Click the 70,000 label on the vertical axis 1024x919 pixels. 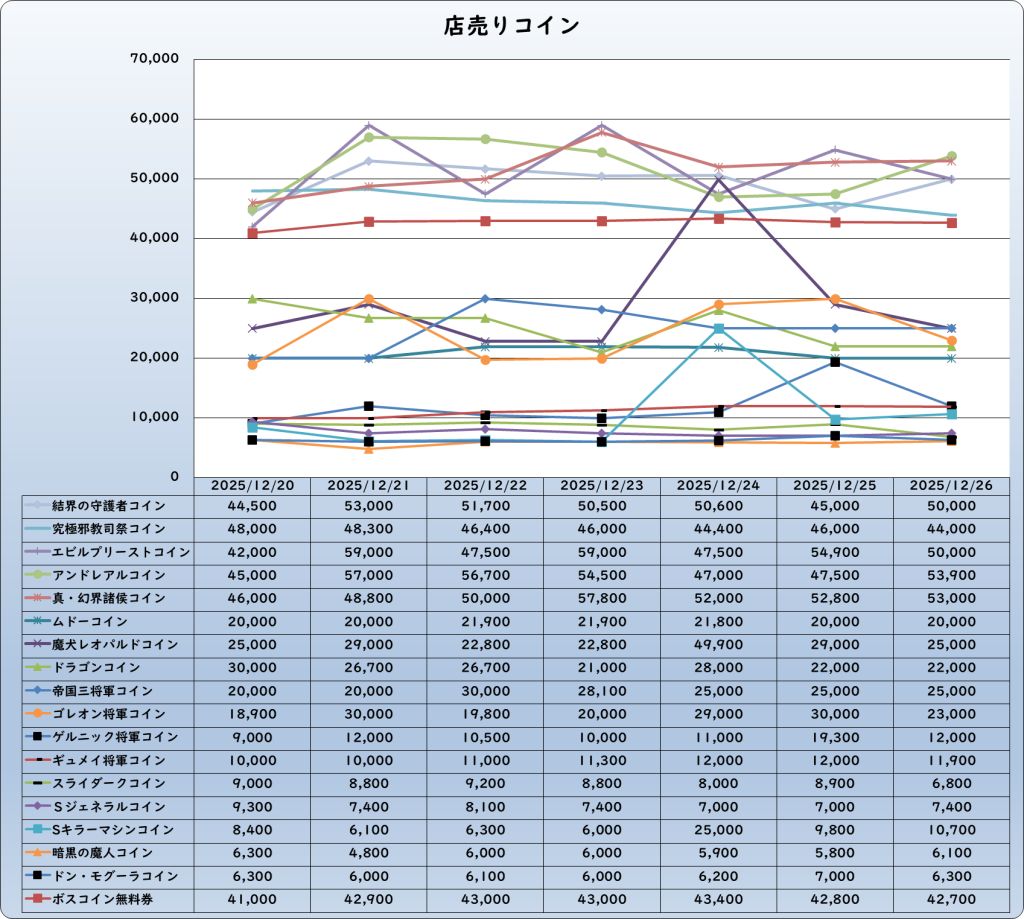[x=154, y=59]
